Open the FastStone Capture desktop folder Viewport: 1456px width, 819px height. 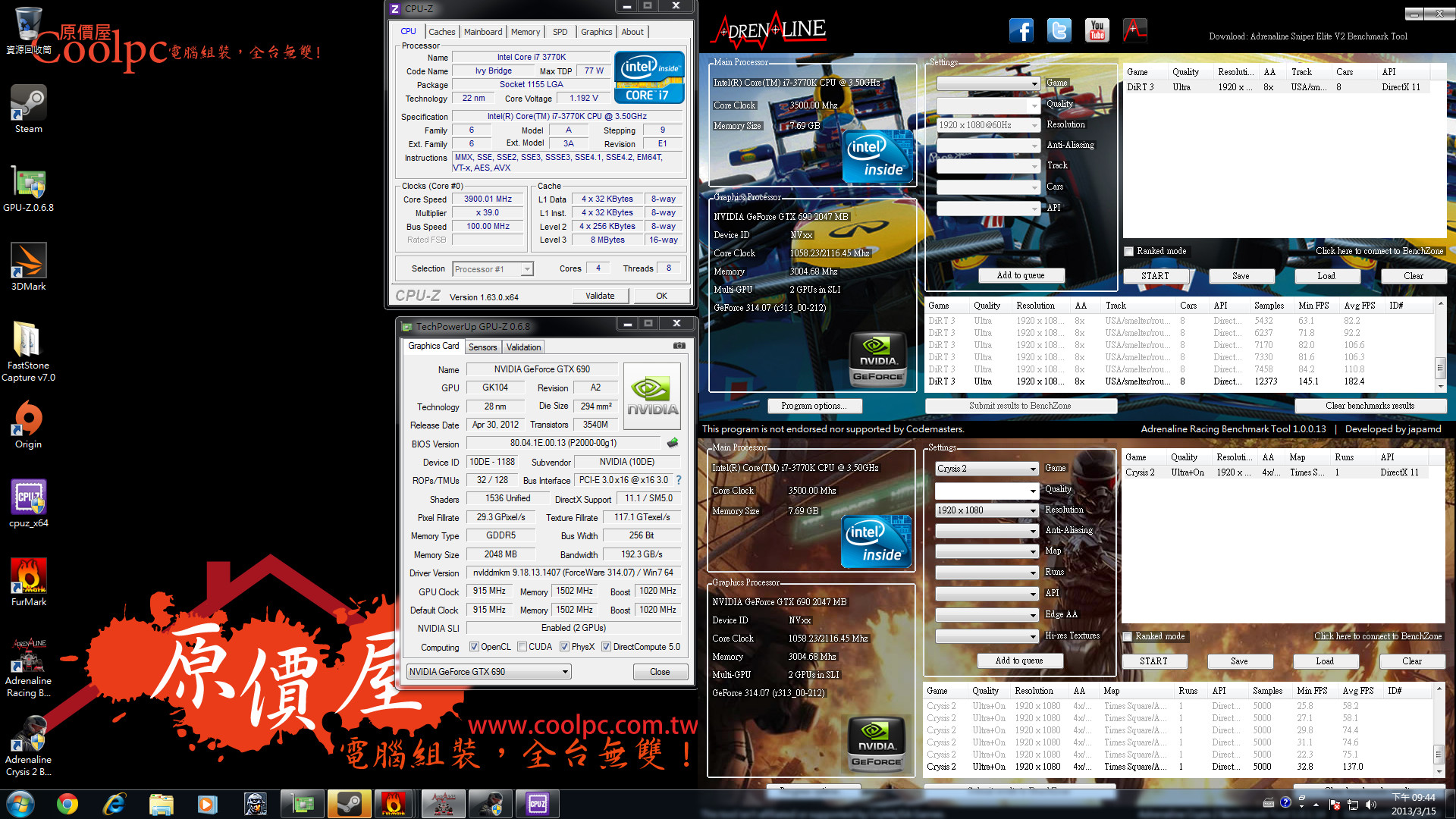click(29, 351)
